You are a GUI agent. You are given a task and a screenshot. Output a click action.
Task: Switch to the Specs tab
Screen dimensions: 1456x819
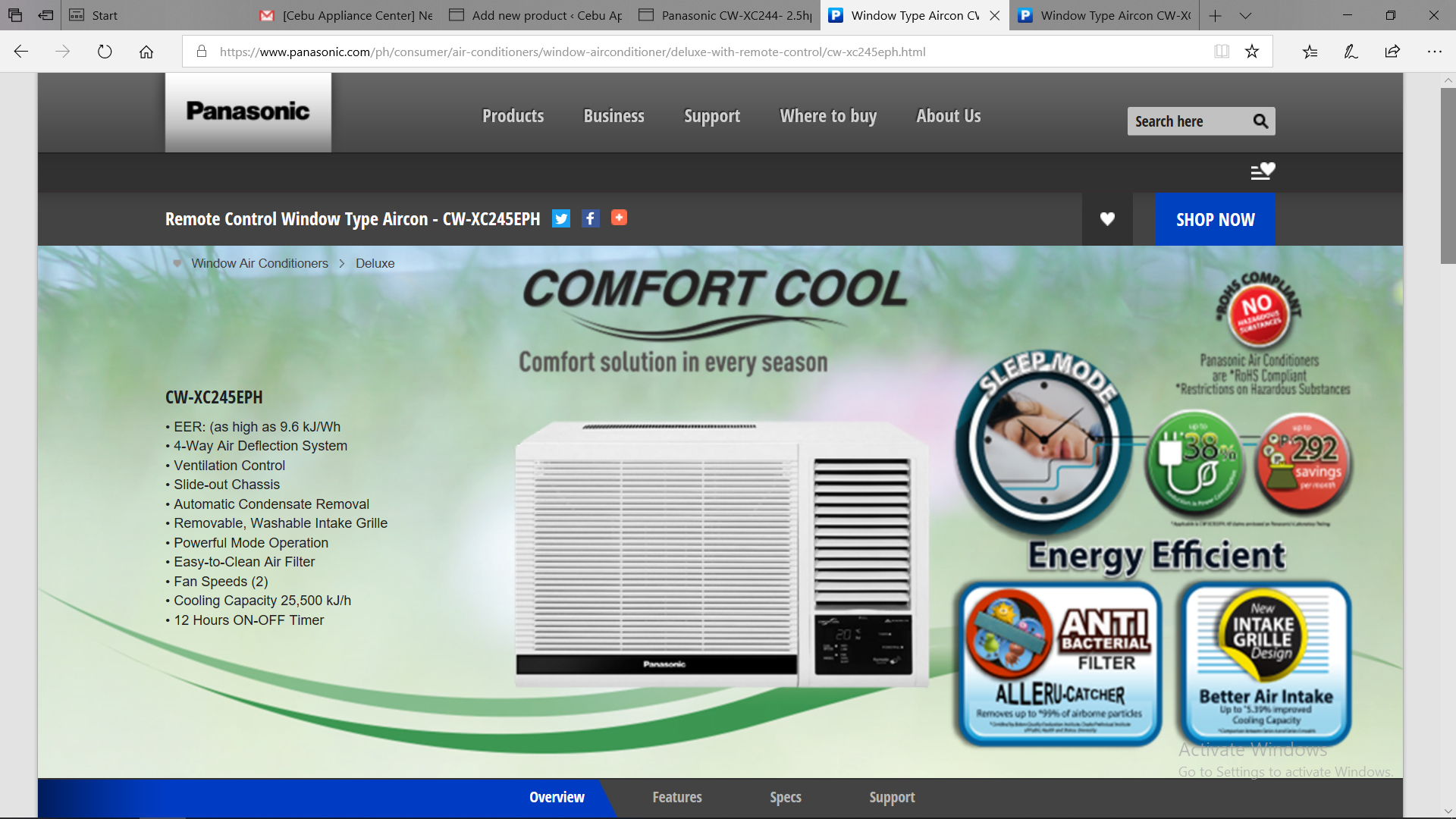click(x=785, y=797)
